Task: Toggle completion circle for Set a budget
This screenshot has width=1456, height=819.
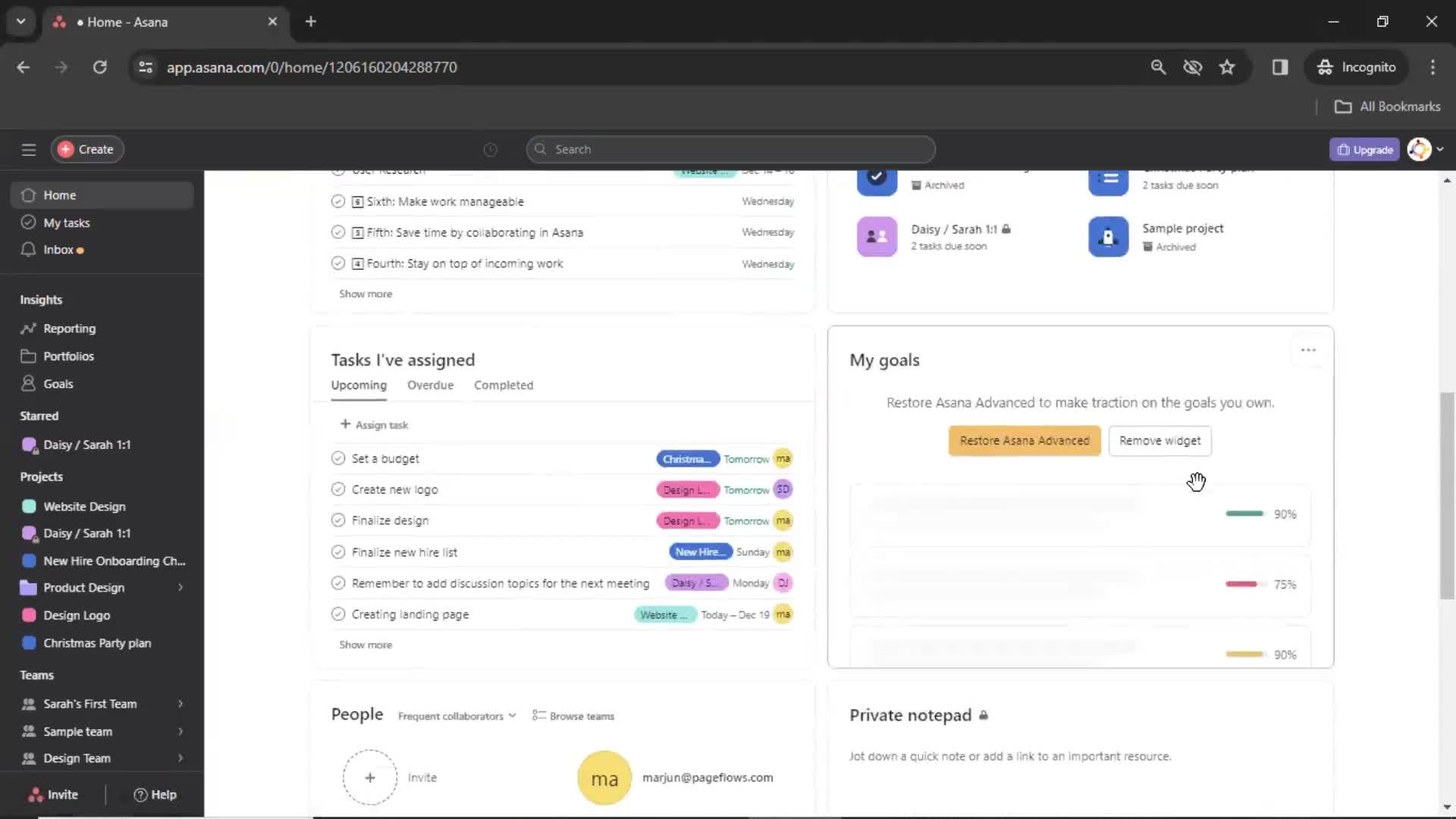Action: tap(337, 458)
